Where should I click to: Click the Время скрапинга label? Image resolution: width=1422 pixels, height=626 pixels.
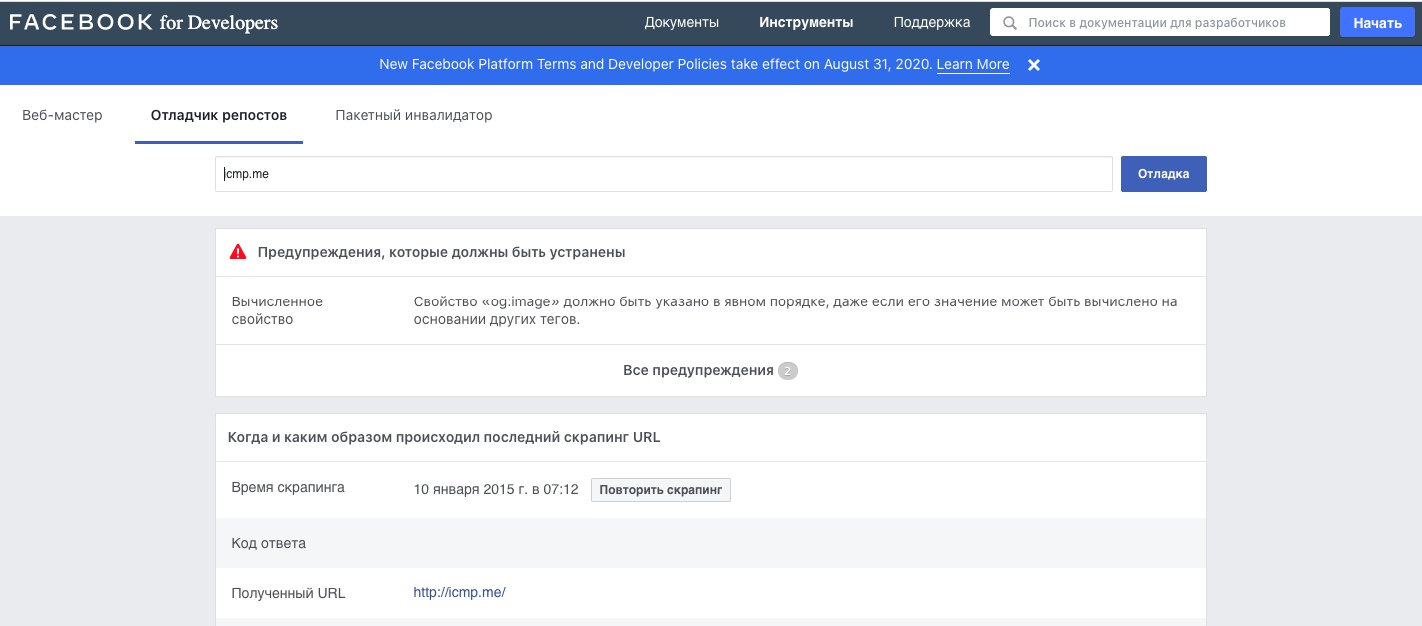[x=288, y=488]
